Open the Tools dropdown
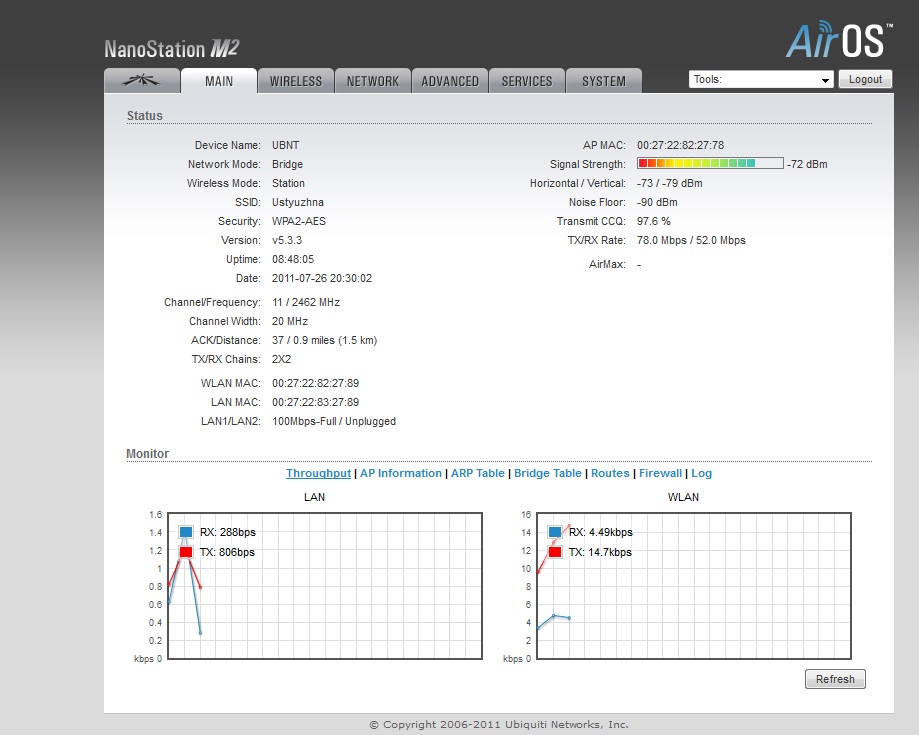The width and height of the screenshot is (919, 735). (761, 79)
